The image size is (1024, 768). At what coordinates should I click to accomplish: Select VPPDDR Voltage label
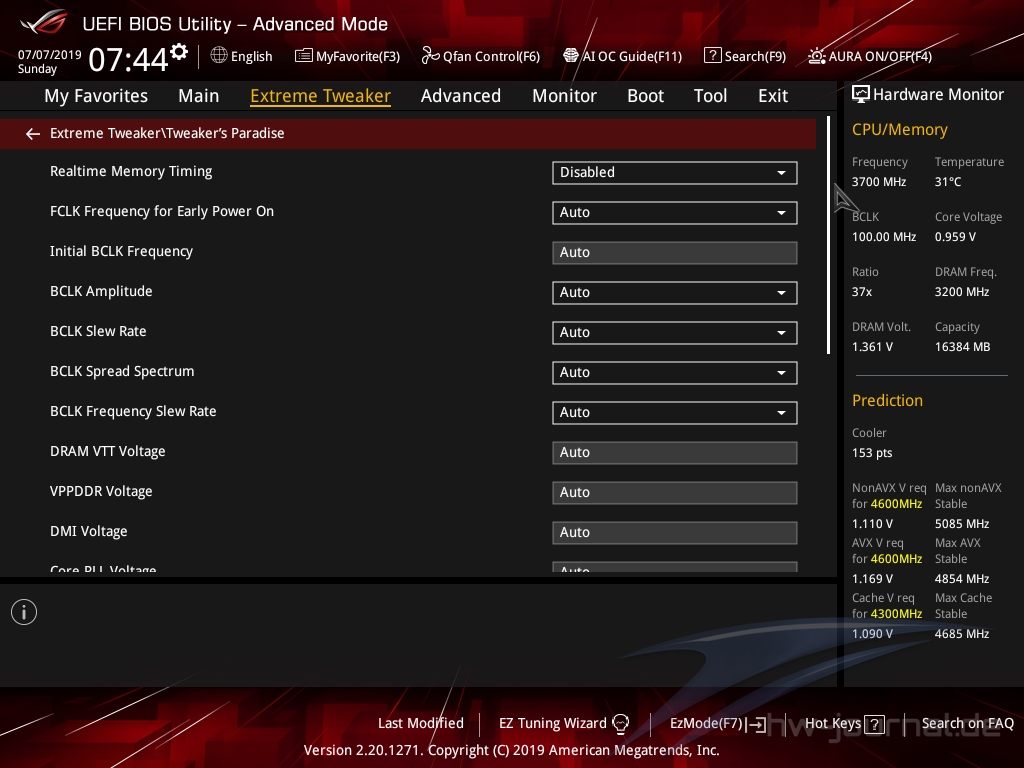[x=101, y=491]
